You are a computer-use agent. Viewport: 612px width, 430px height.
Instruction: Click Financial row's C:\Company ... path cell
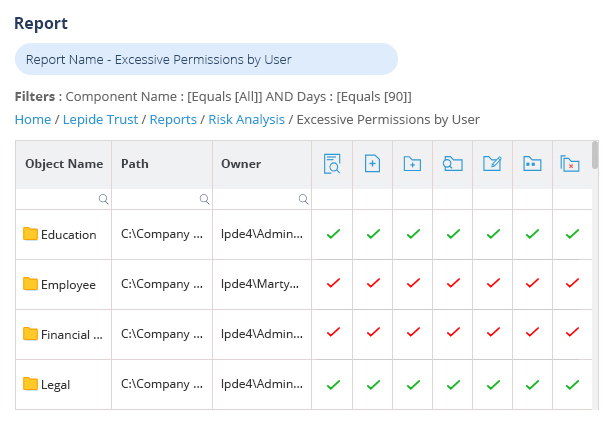coord(162,334)
